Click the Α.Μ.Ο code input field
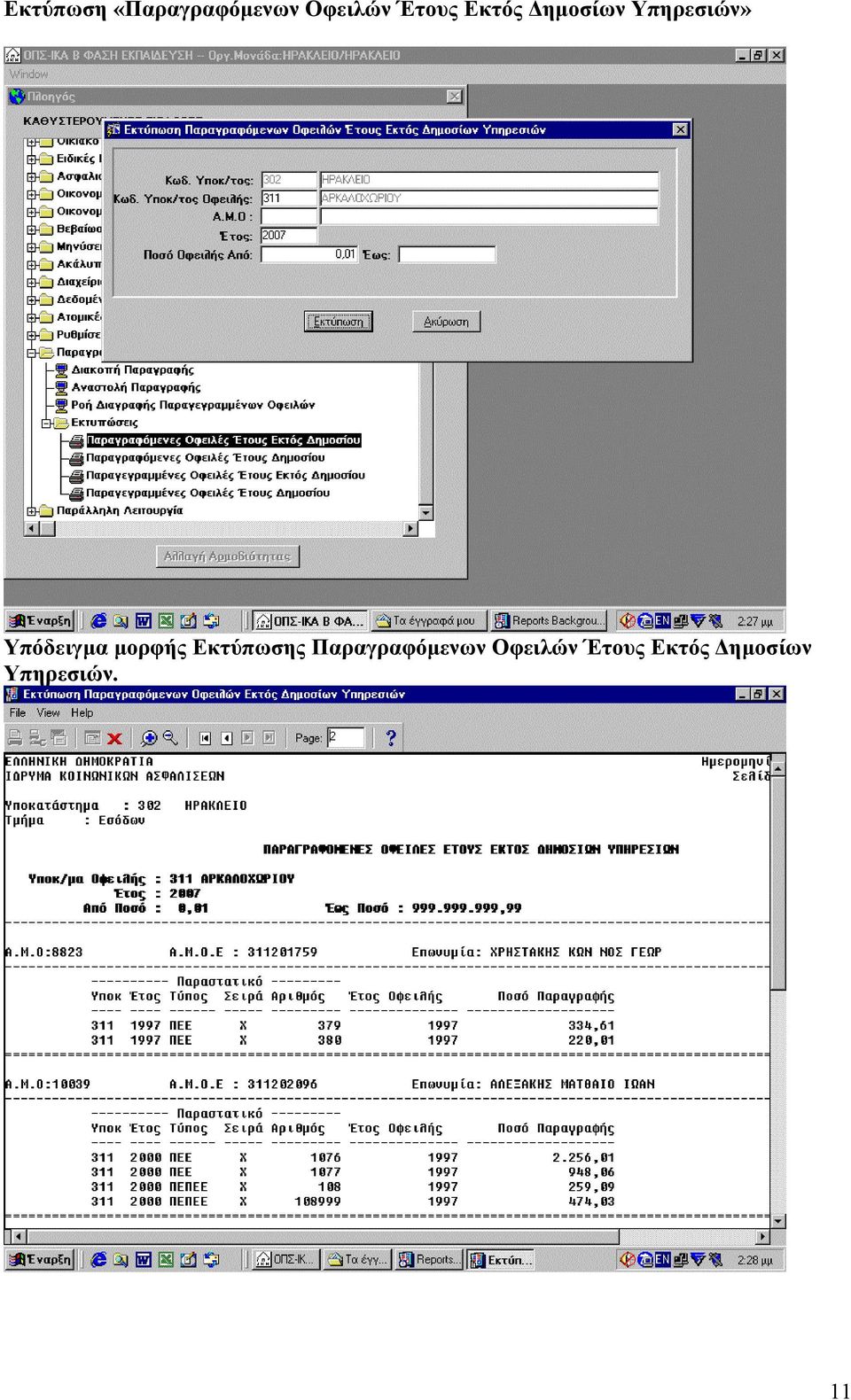Image resolution: width=851 pixels, height=1400 pixels. click(289, 217)
